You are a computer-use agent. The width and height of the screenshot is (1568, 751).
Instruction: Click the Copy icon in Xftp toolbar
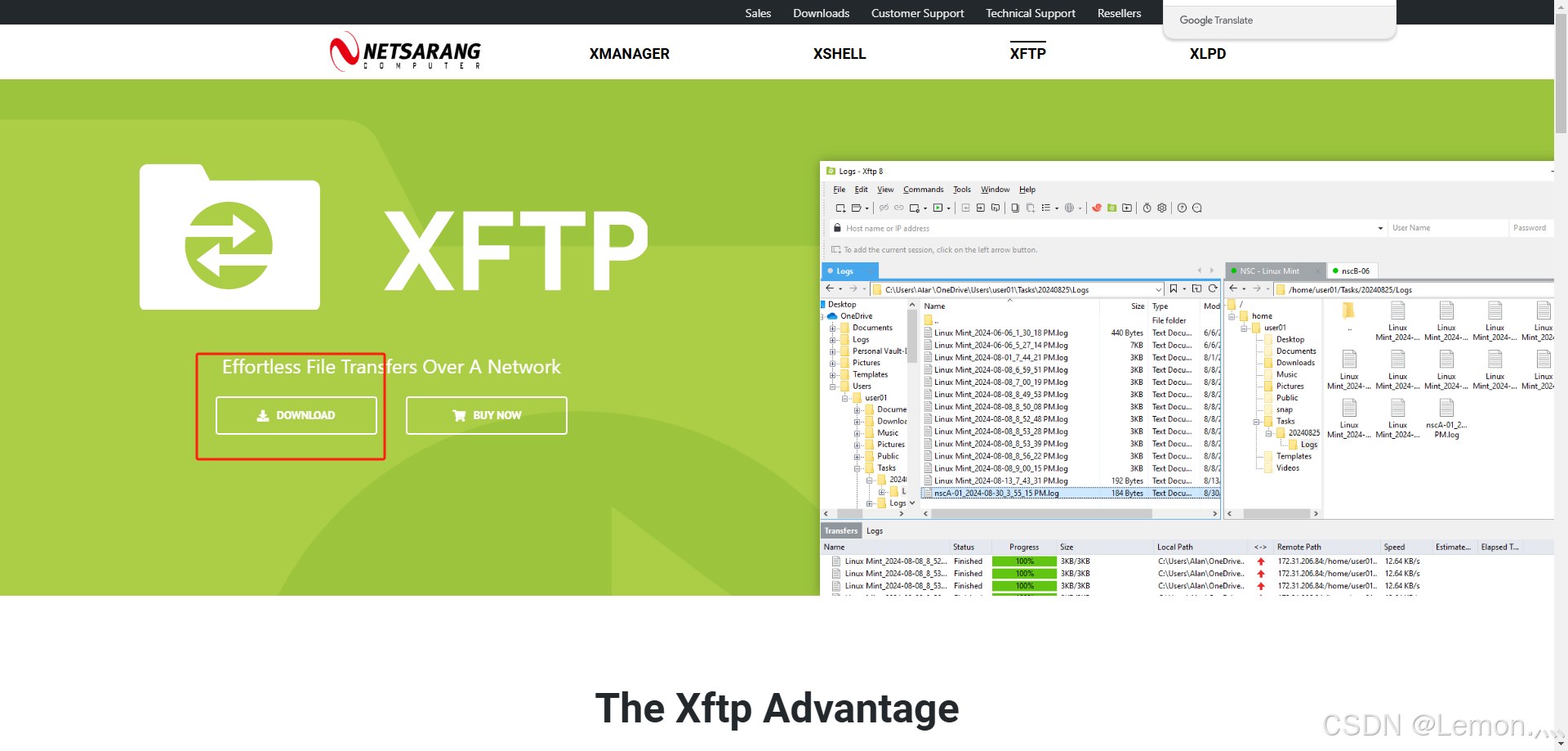1015,208
